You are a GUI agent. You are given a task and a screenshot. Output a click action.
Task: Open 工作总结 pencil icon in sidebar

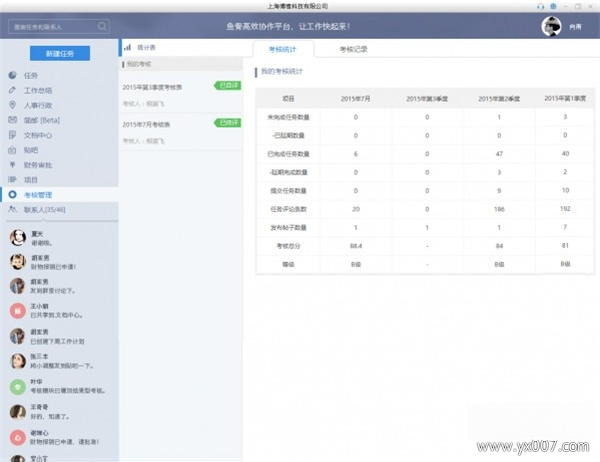coord(13,90)
